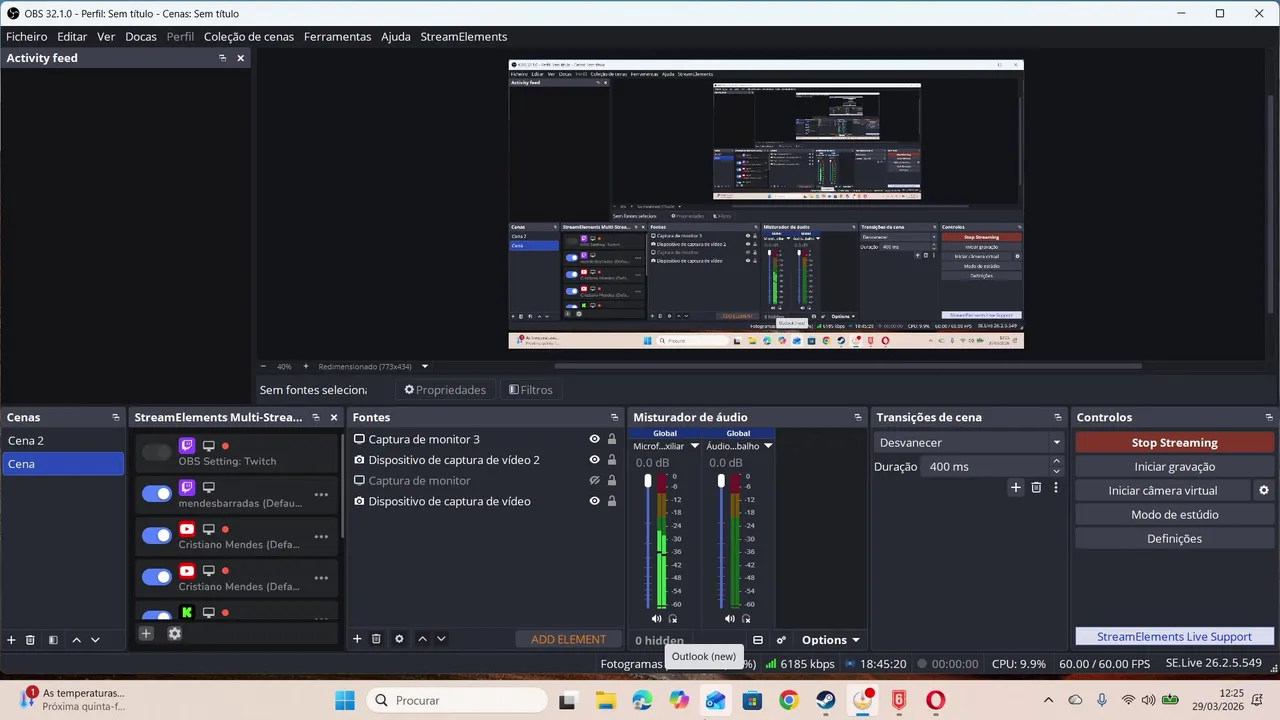Delete the selected scene via trash icon

[30, 640]
